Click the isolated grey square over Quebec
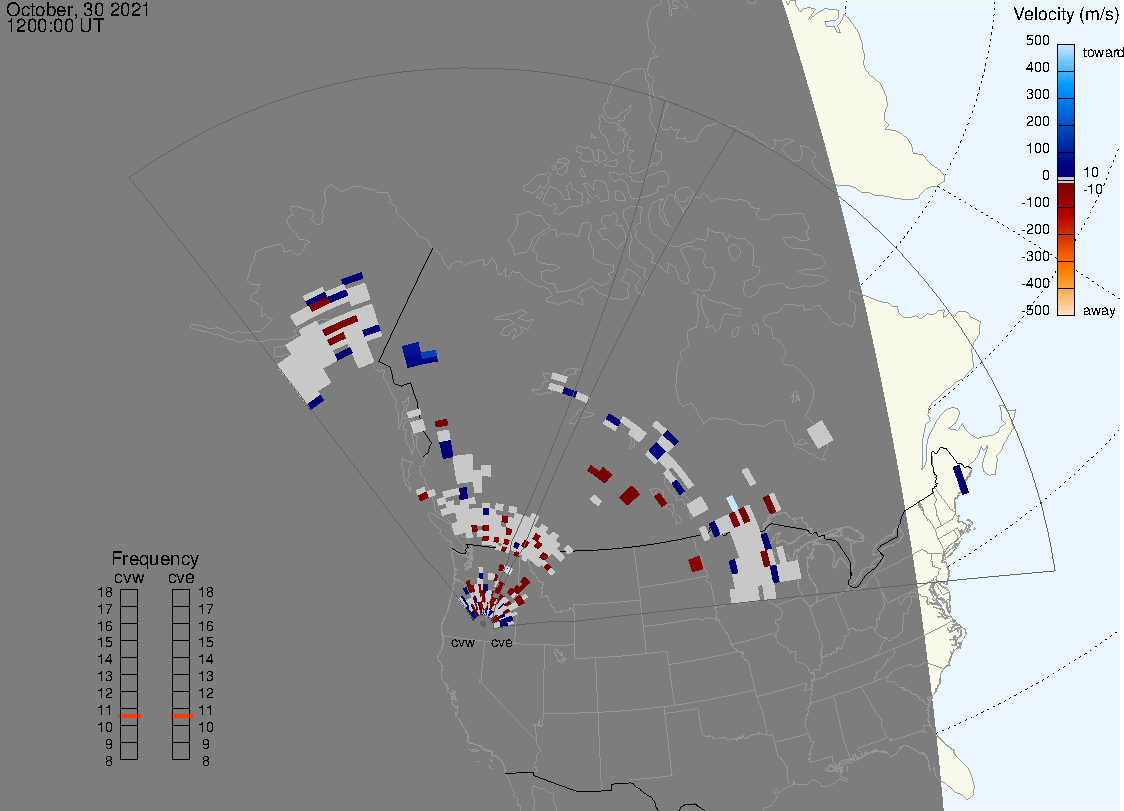Viewport: 1124px width, 811px height. pos(820,435)
